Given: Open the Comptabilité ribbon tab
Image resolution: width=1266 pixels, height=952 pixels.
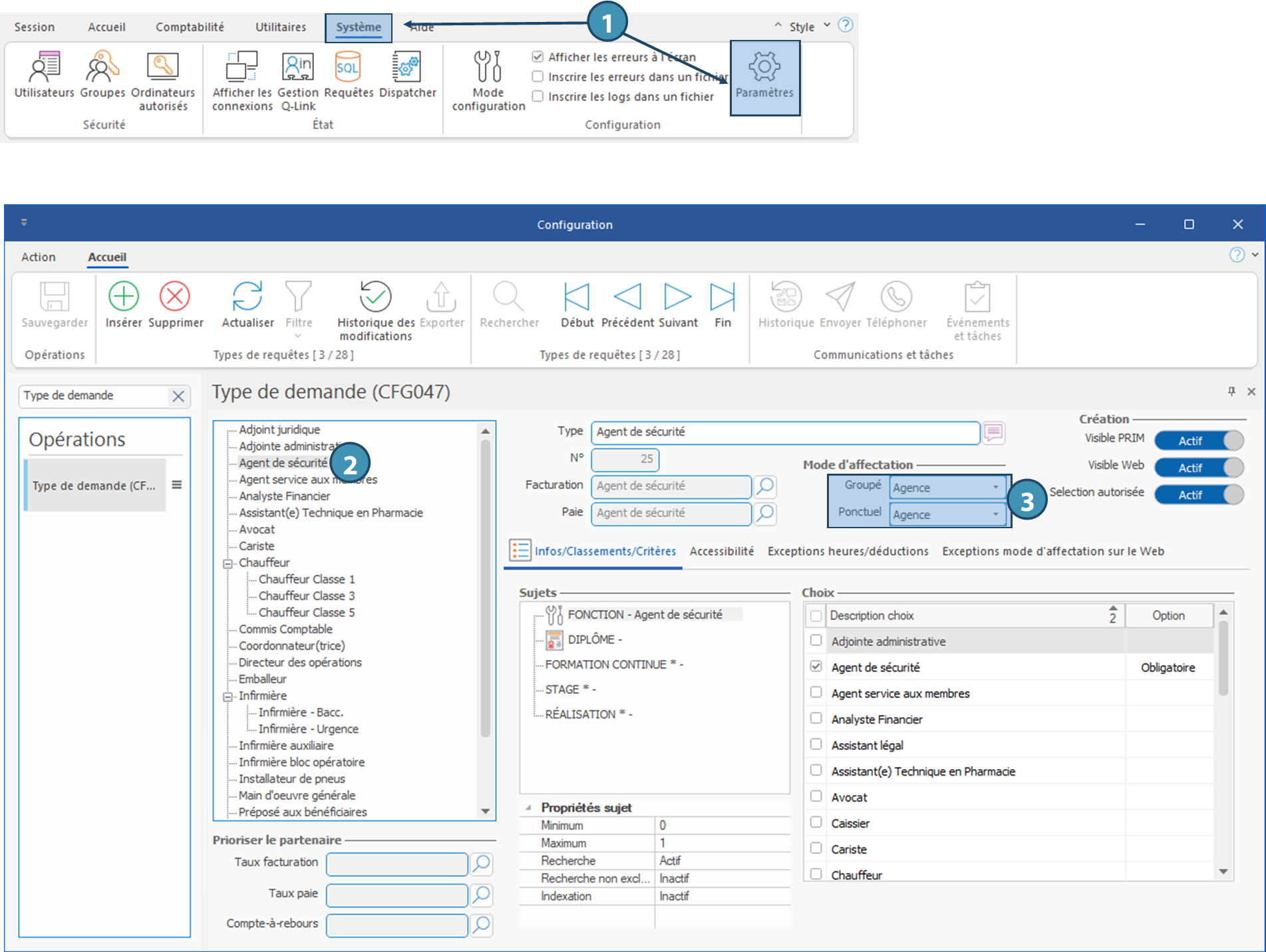Looking at the screenshot, I should coord(190,27).
